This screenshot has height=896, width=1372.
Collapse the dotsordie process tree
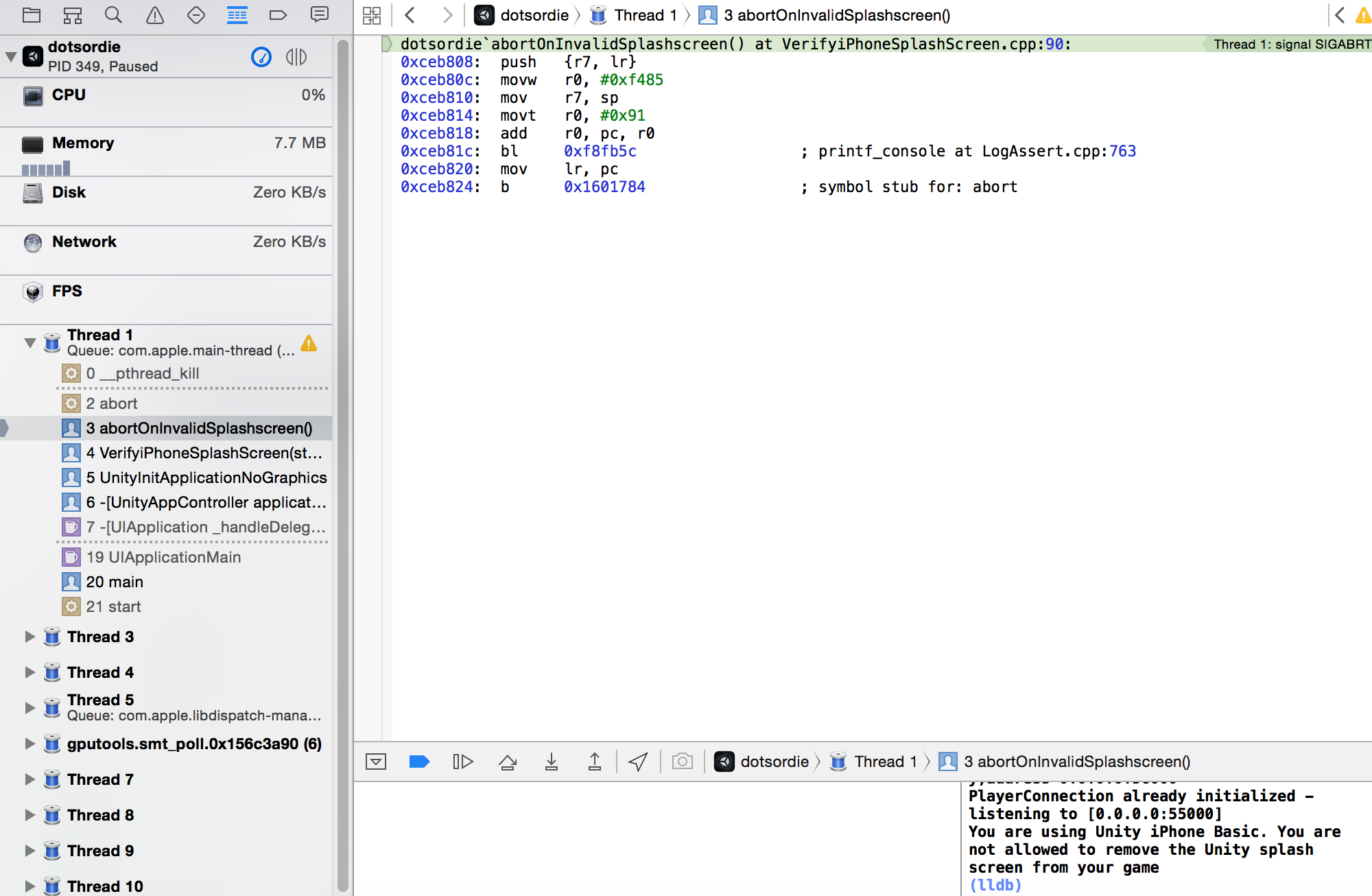coord(11,56)
